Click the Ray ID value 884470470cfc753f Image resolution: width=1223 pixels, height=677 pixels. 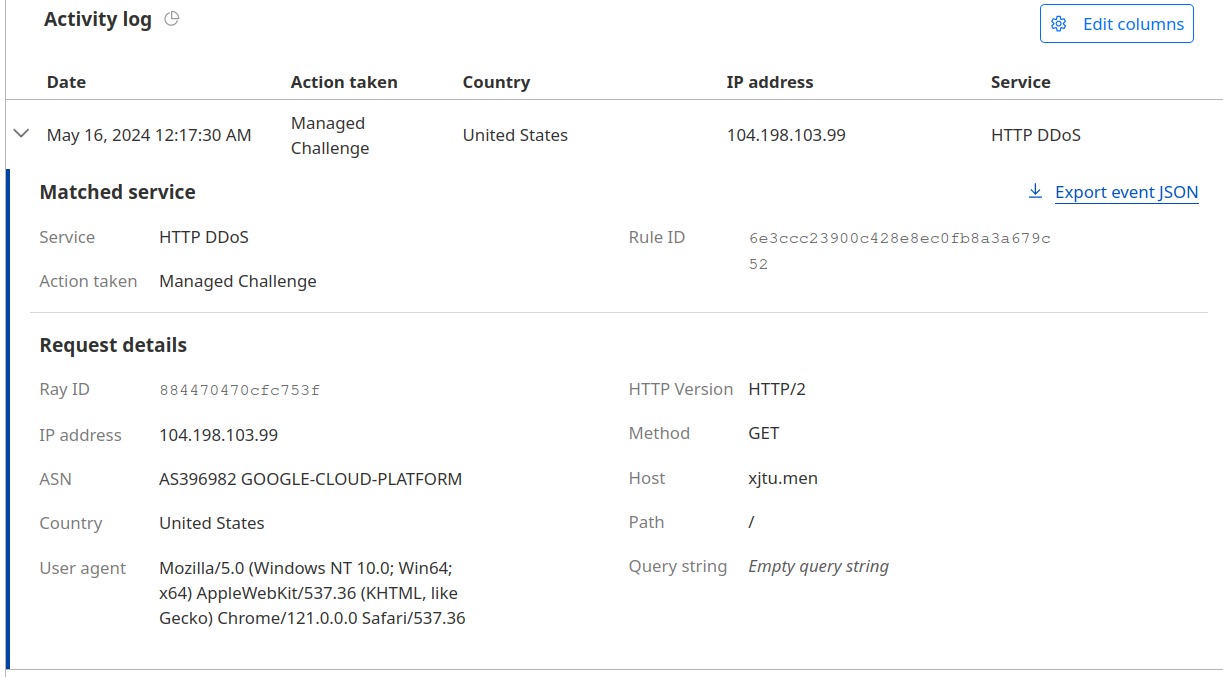coord(239,390)
